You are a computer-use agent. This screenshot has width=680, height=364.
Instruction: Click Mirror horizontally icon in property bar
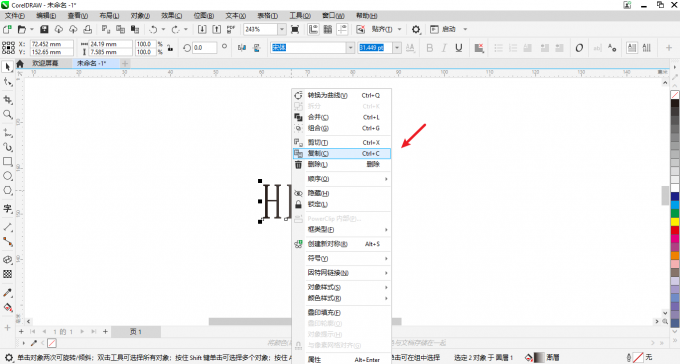[x=242, y=48]
